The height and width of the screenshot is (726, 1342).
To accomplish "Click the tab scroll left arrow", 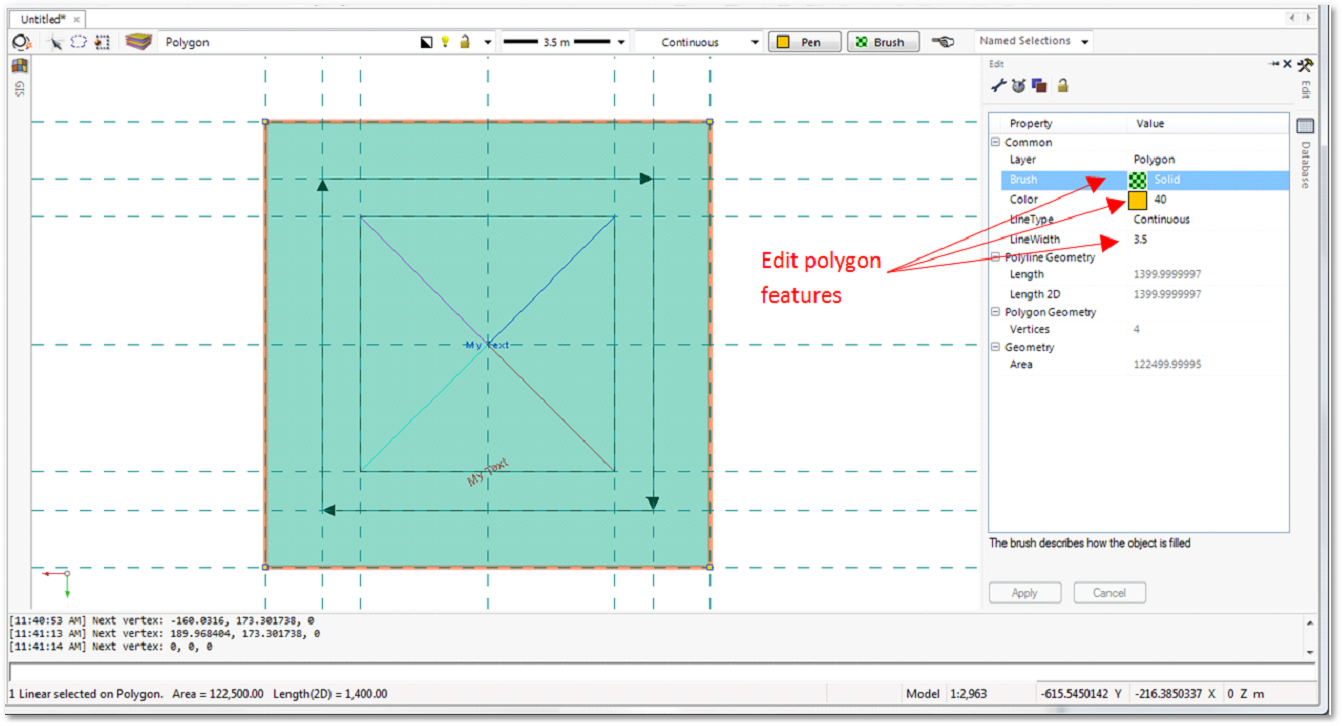I will 1294,18.
